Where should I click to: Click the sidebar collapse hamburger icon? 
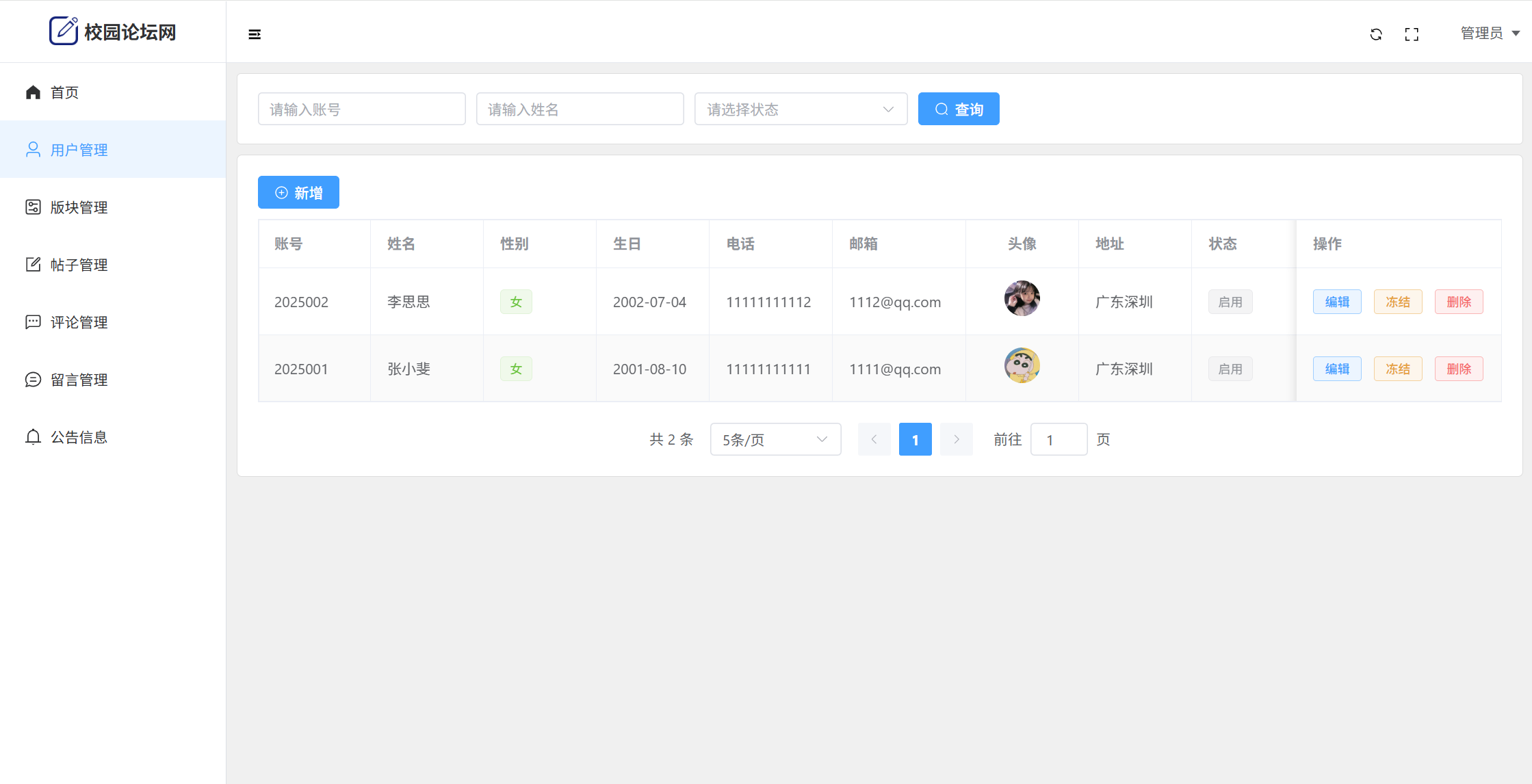pyautogui.click(x=255, y=34)
